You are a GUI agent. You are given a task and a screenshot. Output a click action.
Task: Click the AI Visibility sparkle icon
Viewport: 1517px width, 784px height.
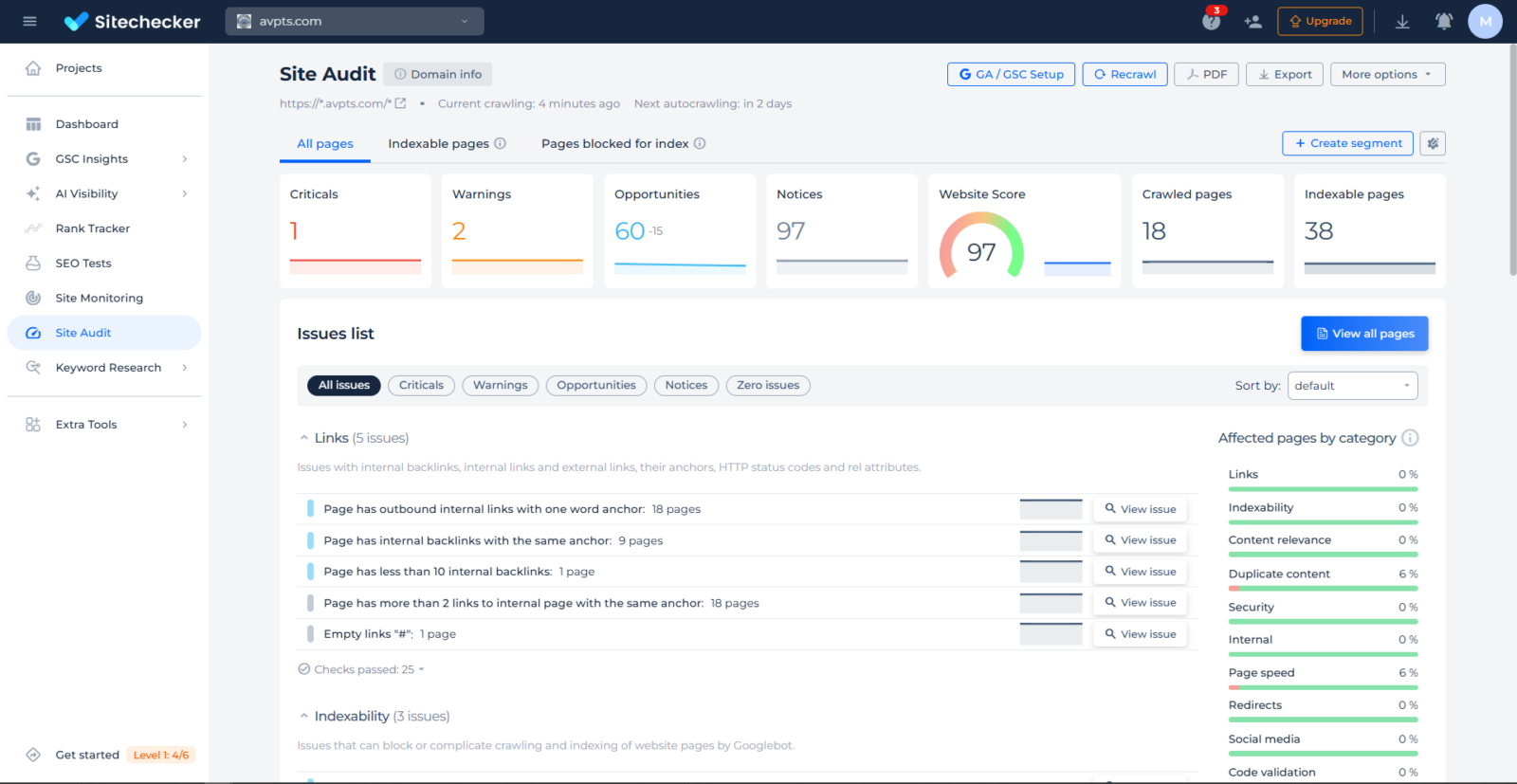click(33, 193)
